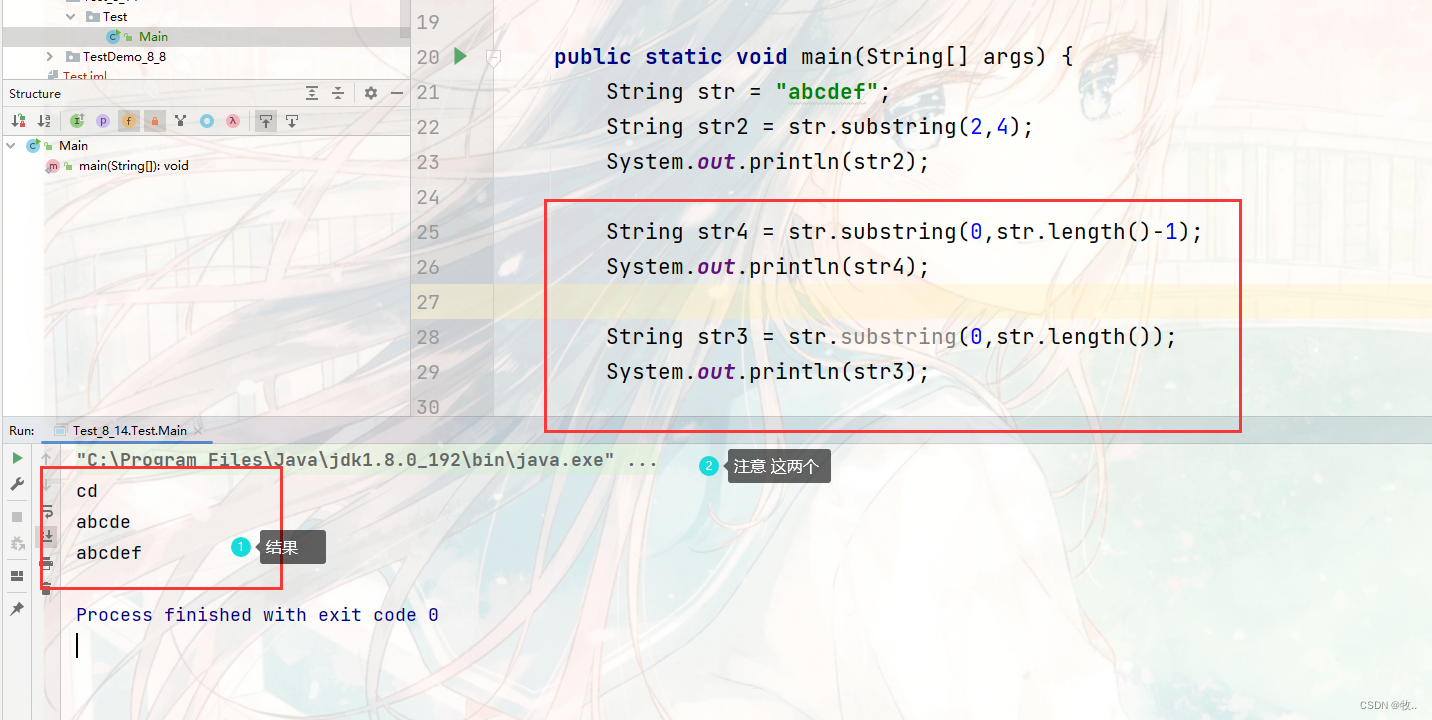Toggle Show Lambdas icon in Structure
The width and height of the screenshot is (1432, 720).
(232, 121)
